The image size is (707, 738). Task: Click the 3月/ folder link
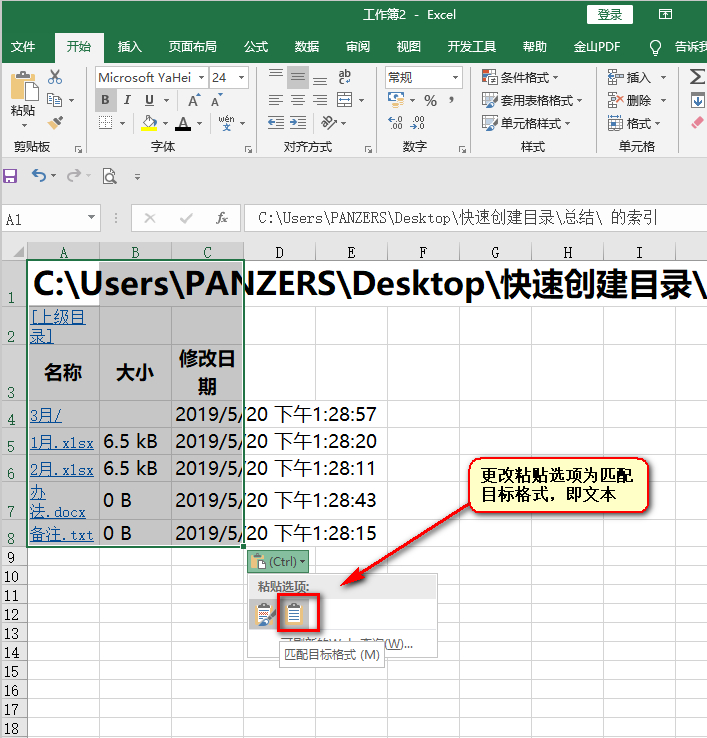click(x=46, y=415)
